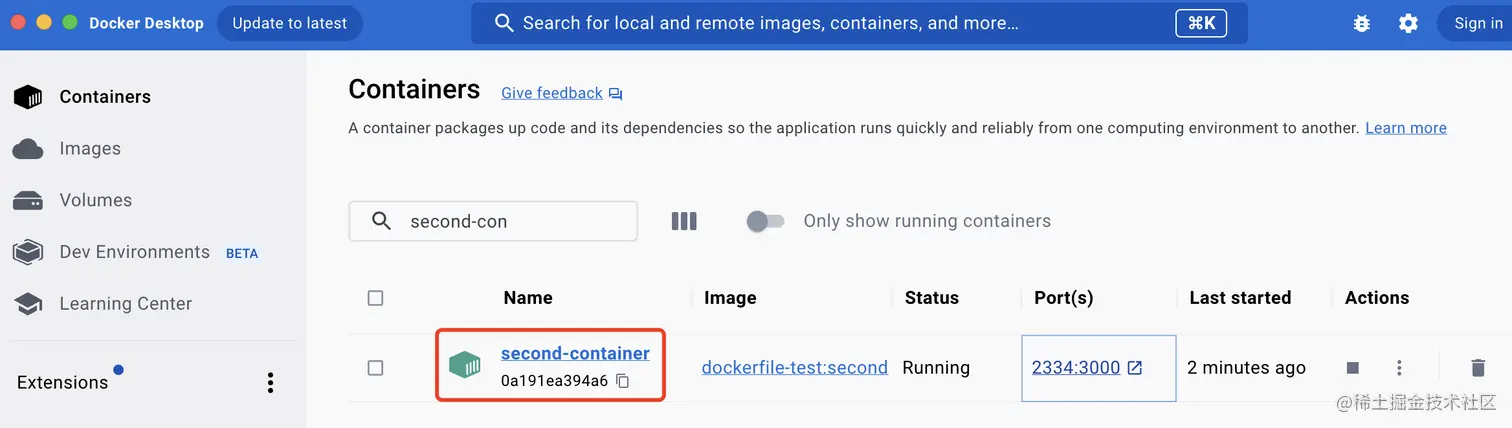Delete second-container with trash icon
The height and width of the screenshot is (428, 1512).
coord(1478,368)
